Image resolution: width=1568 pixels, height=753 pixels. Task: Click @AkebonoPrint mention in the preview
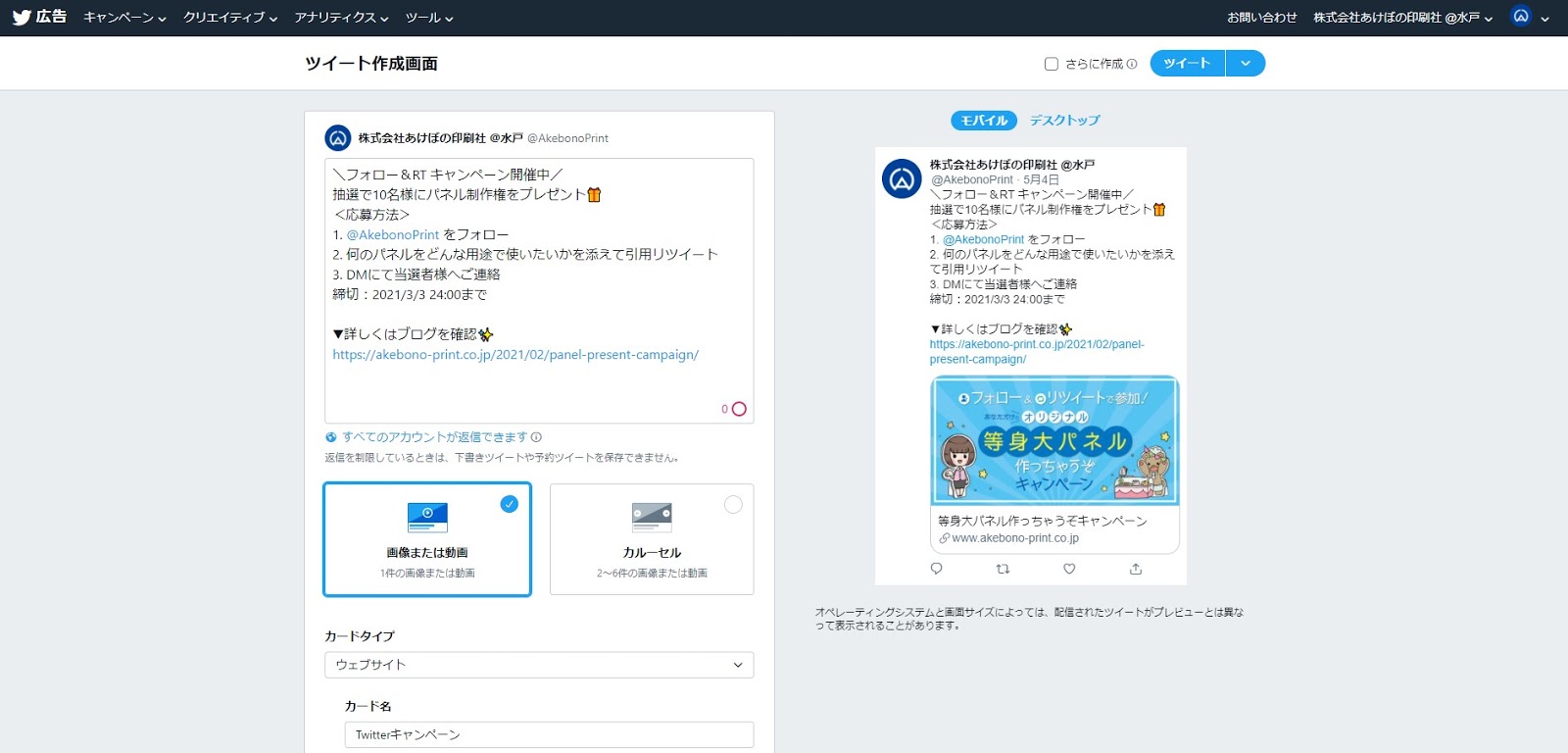coord(983,239)
